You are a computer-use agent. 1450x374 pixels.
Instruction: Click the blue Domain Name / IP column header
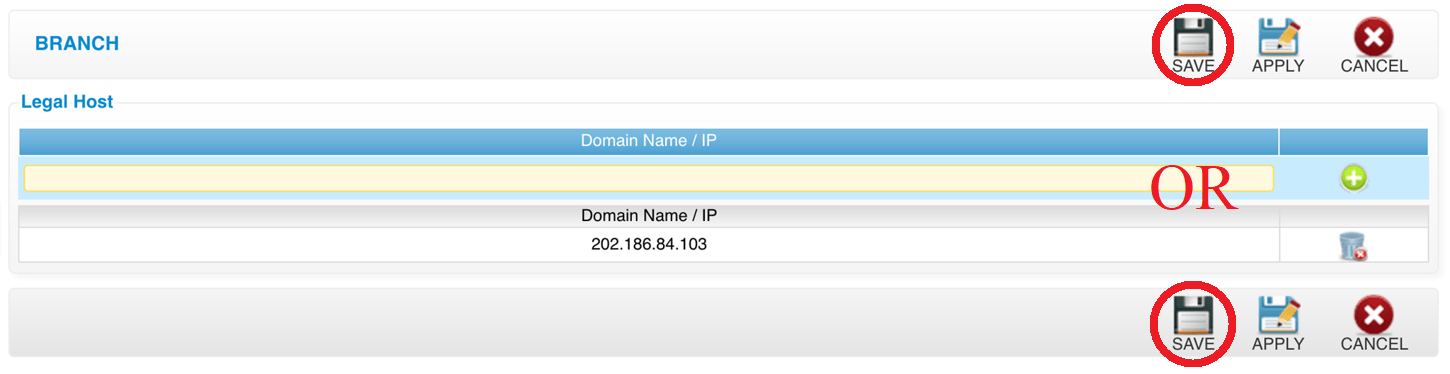(648, 141)
